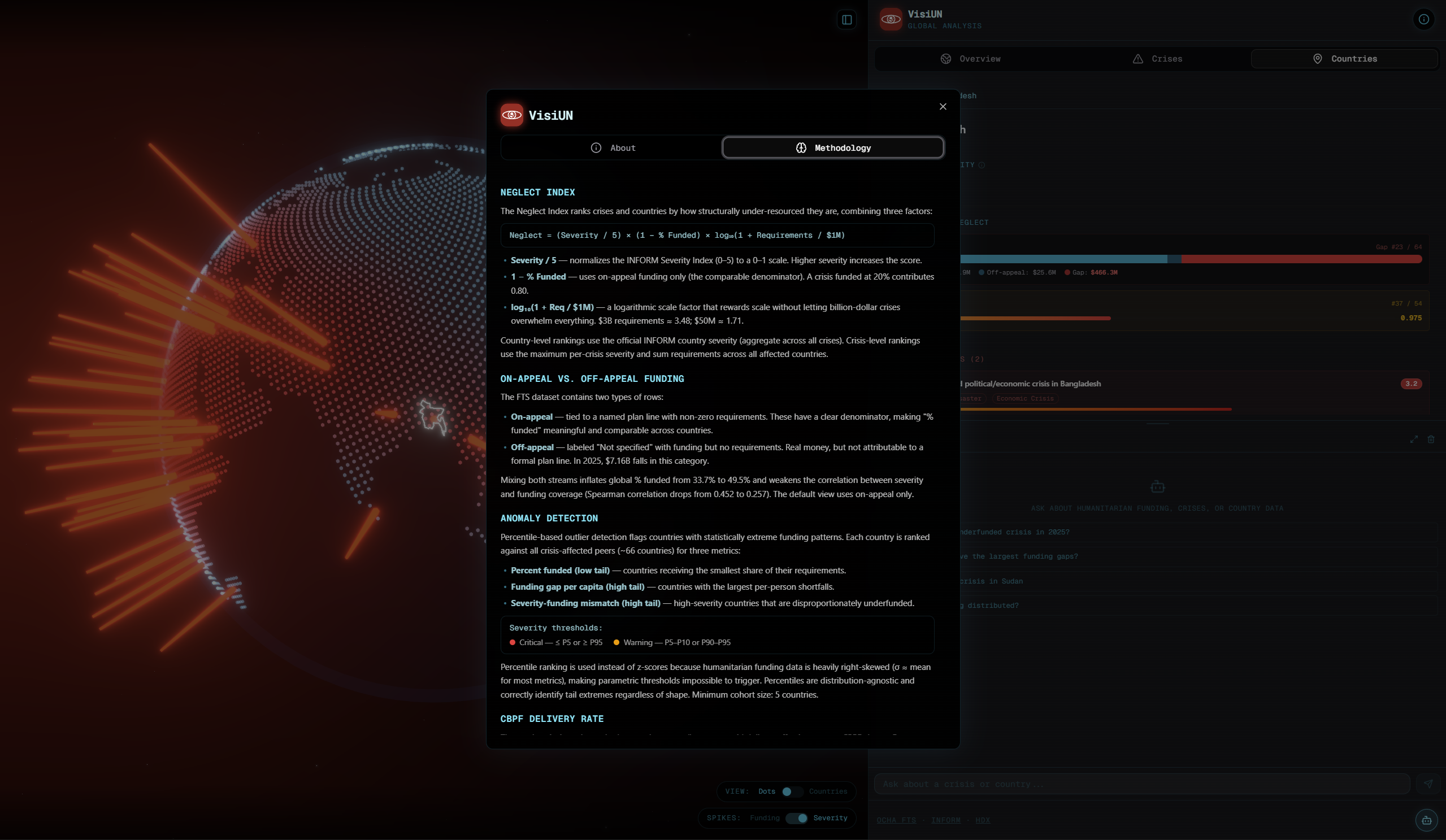Image resolution: width=1446 pixels, height=840 pixels.
Task: Click the trash icon to clear chat
Action: click(1431, 439)
